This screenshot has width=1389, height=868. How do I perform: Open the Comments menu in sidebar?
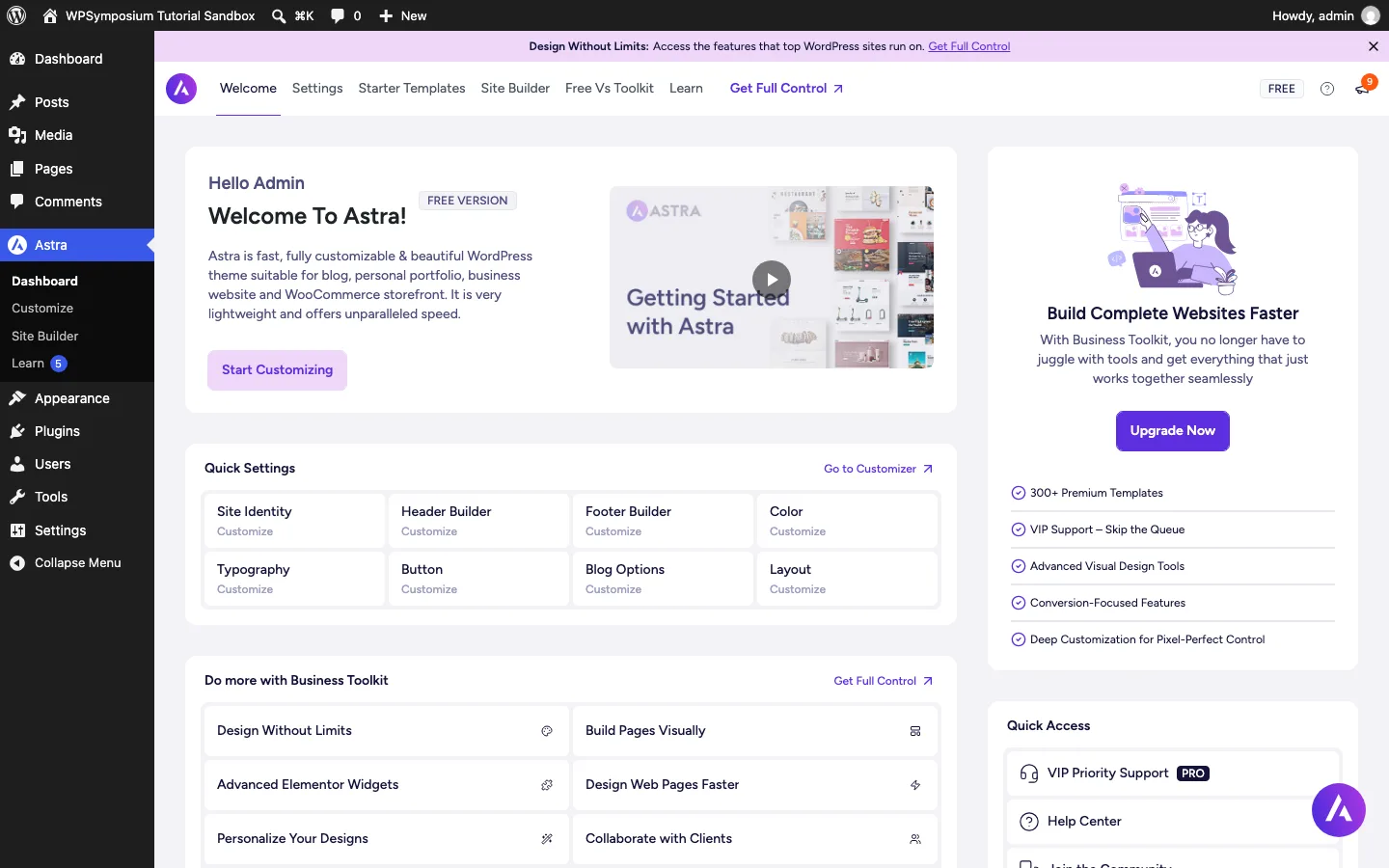pyautogui.click(x=77, y=202)
